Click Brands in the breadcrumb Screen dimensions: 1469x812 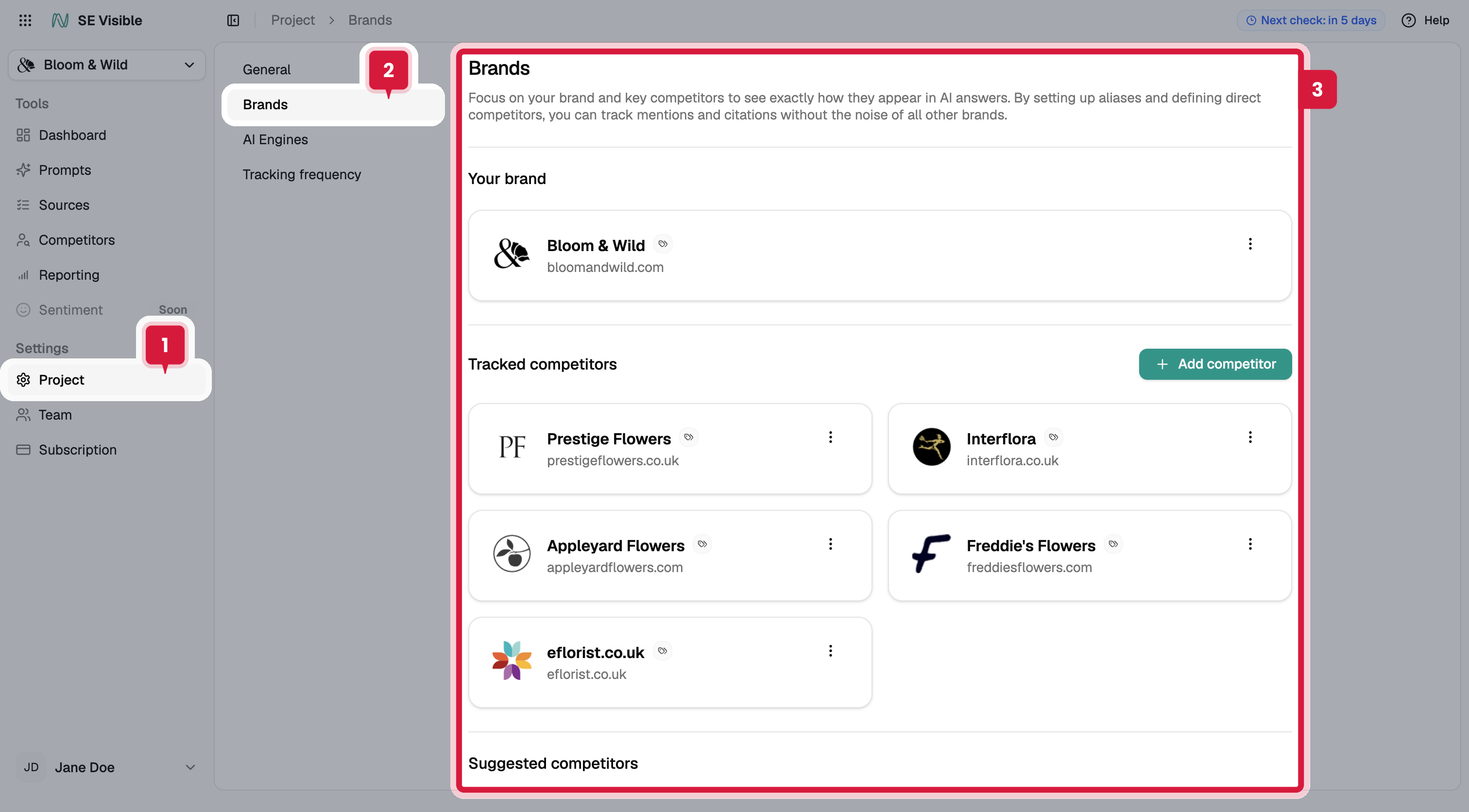[370, 20]
